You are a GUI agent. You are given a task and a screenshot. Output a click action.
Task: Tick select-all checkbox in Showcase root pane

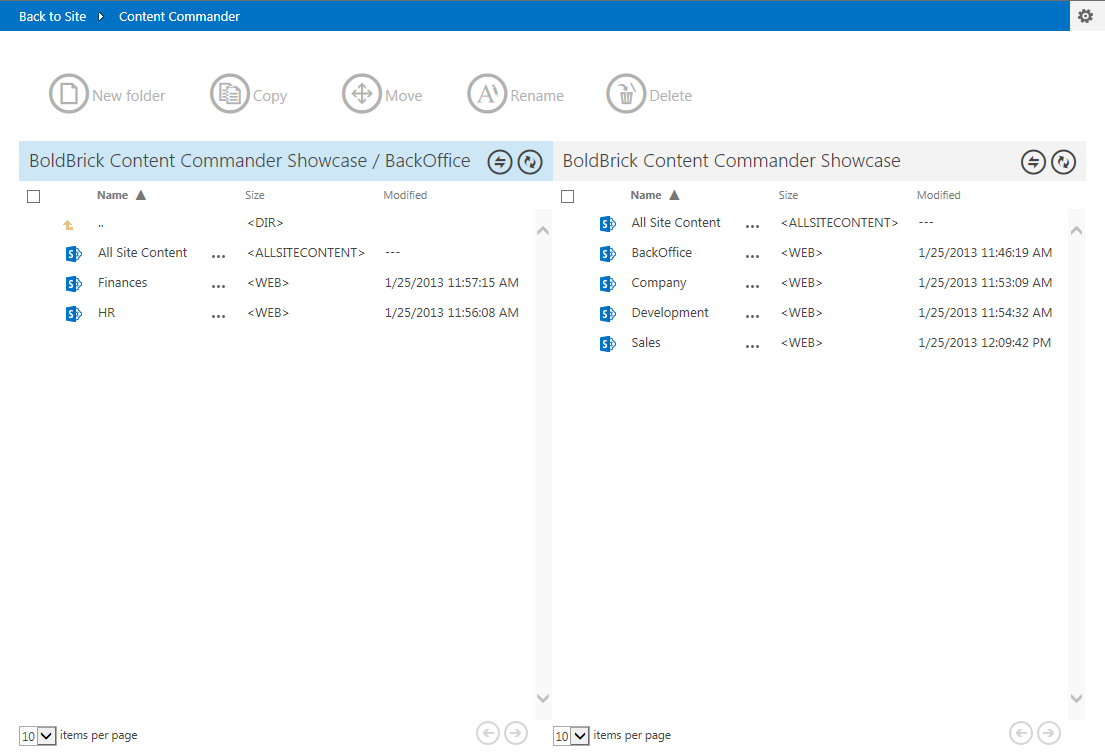567,197
